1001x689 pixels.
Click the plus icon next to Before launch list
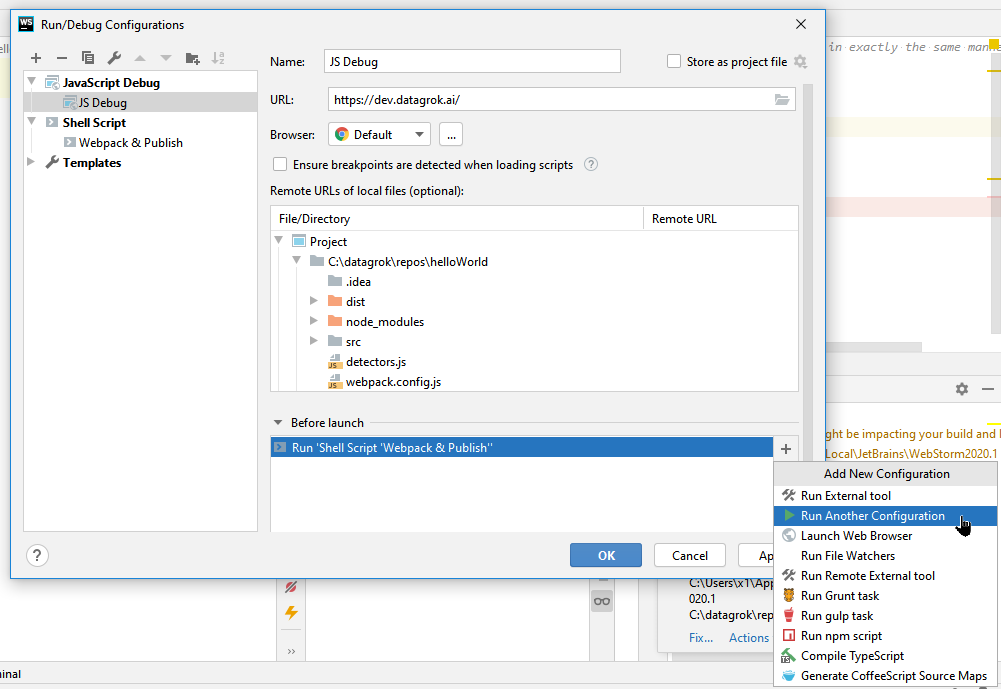(x=786, y=448)
